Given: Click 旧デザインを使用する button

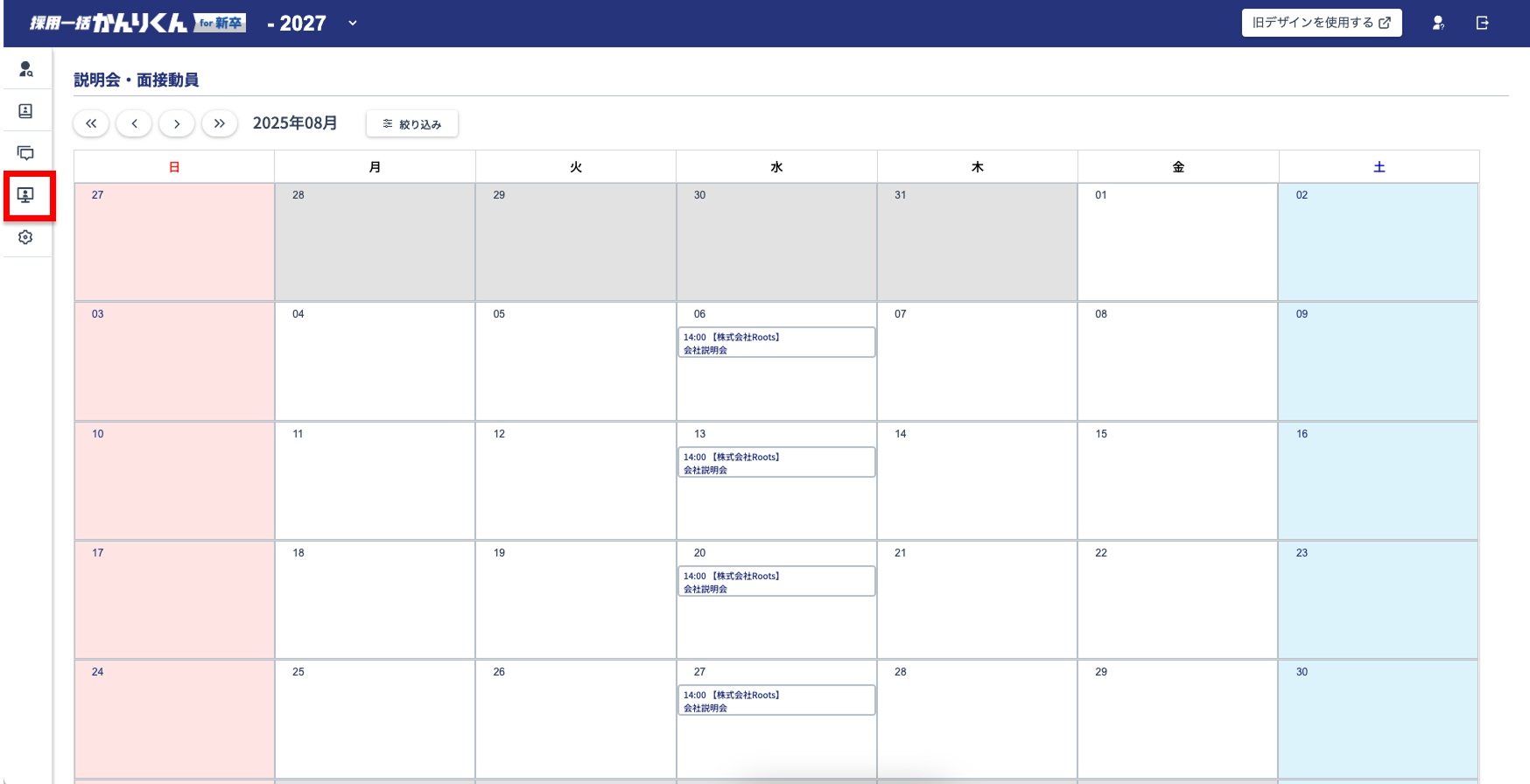Looking at the screenshot, I should click(x=1321, y=23).
